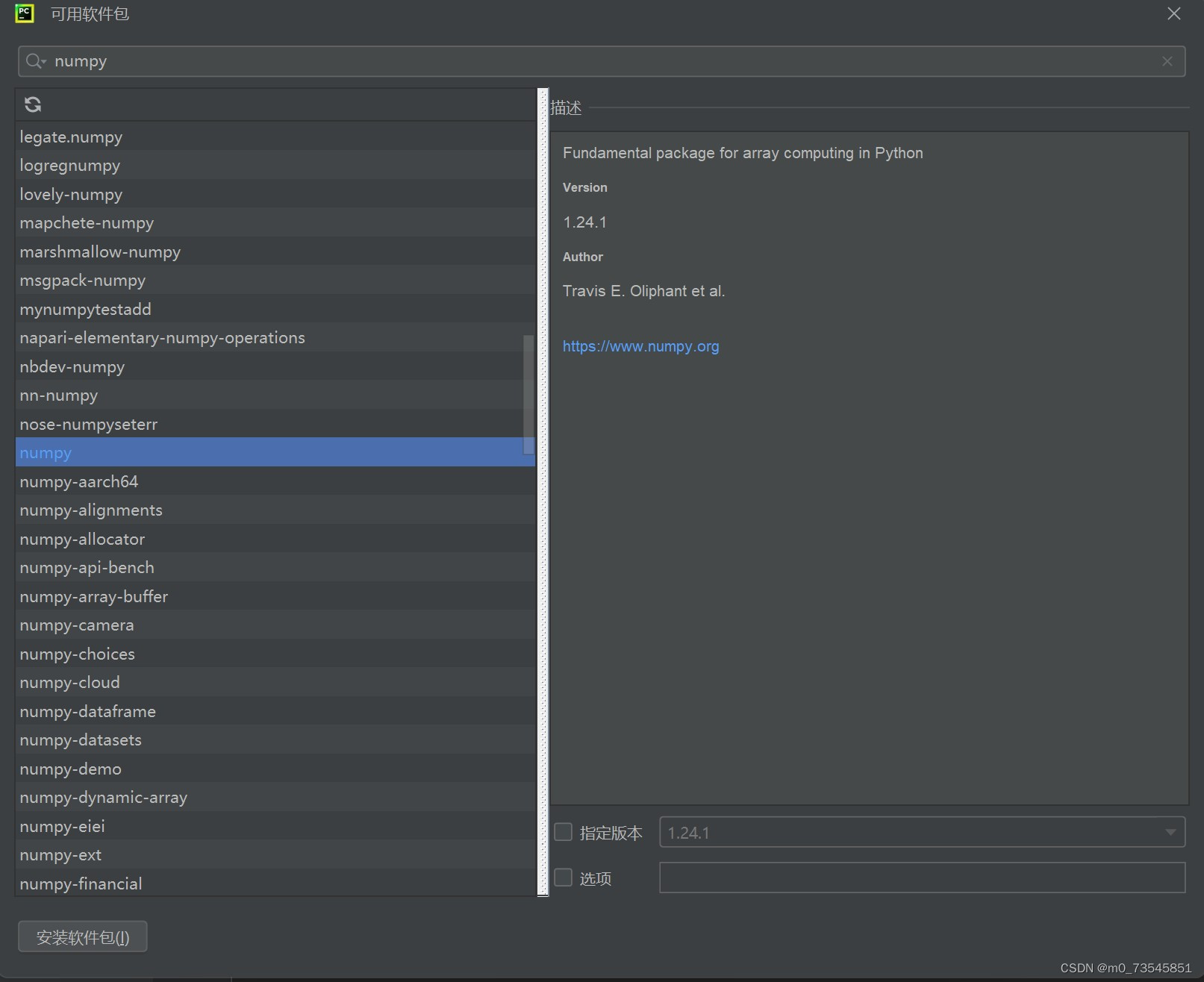Screen dimensions: 1204x982
Task: Click the package list scrollbar thumb
Action: tap(528, 395)
